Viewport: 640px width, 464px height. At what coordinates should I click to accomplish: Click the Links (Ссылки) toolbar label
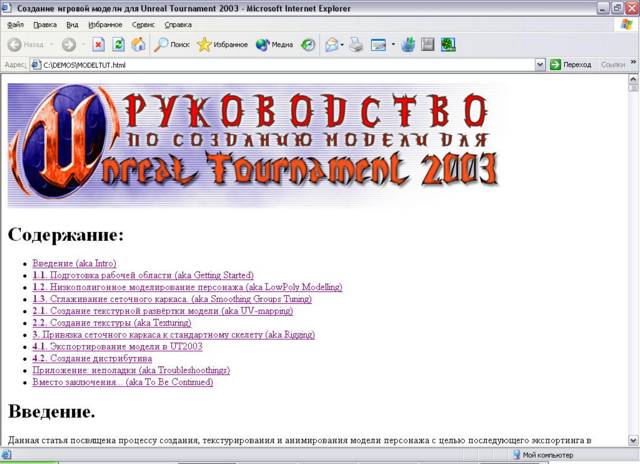[613, 64]
